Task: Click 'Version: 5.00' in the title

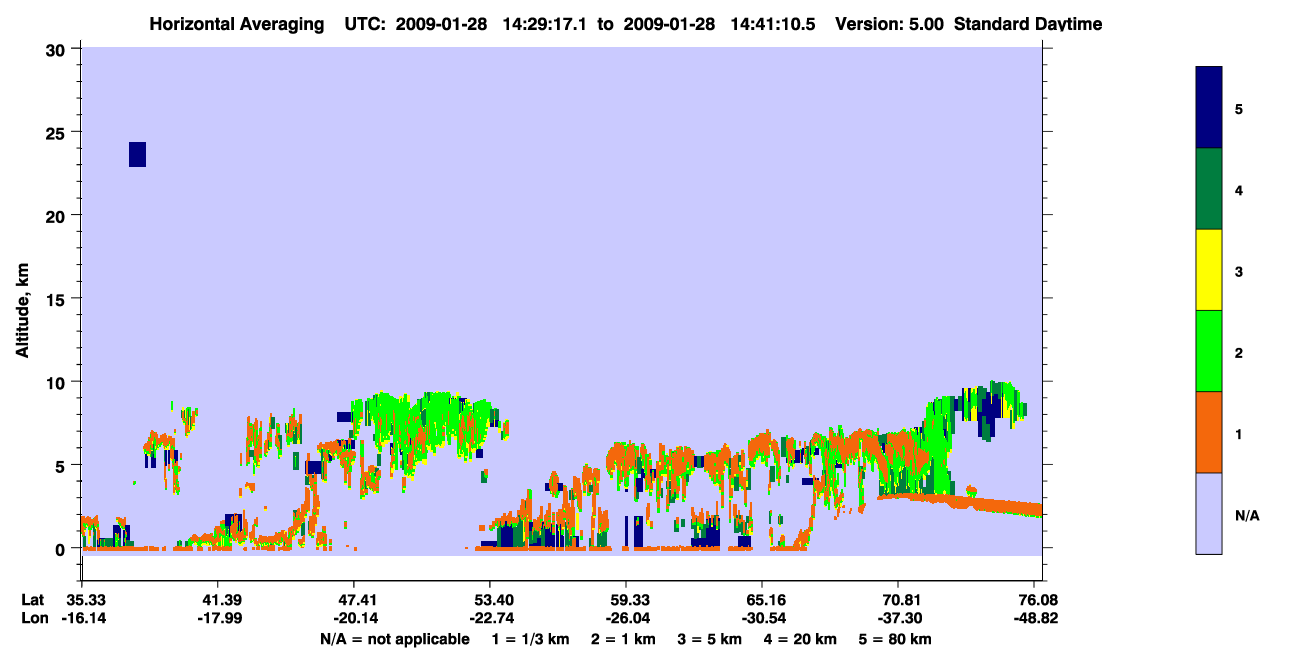Action: [x=890, y=24]
